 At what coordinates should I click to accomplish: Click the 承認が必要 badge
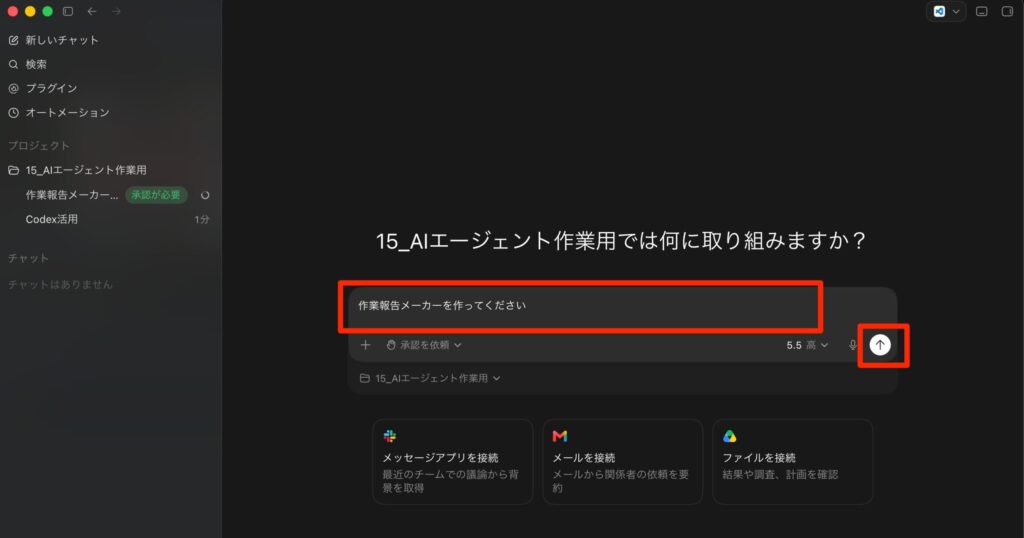point(156,195)
